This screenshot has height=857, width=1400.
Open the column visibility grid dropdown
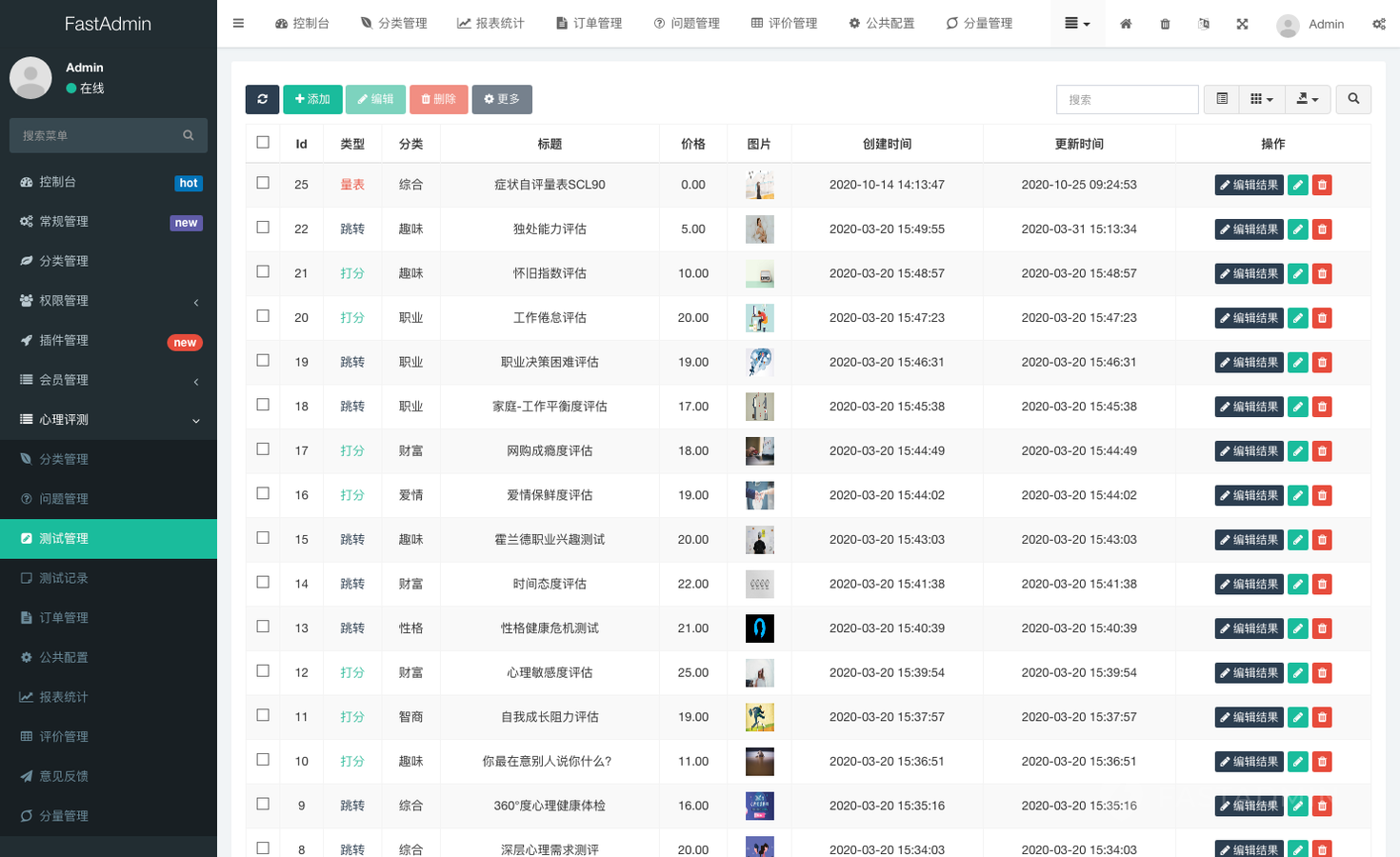click(1261, 99)
